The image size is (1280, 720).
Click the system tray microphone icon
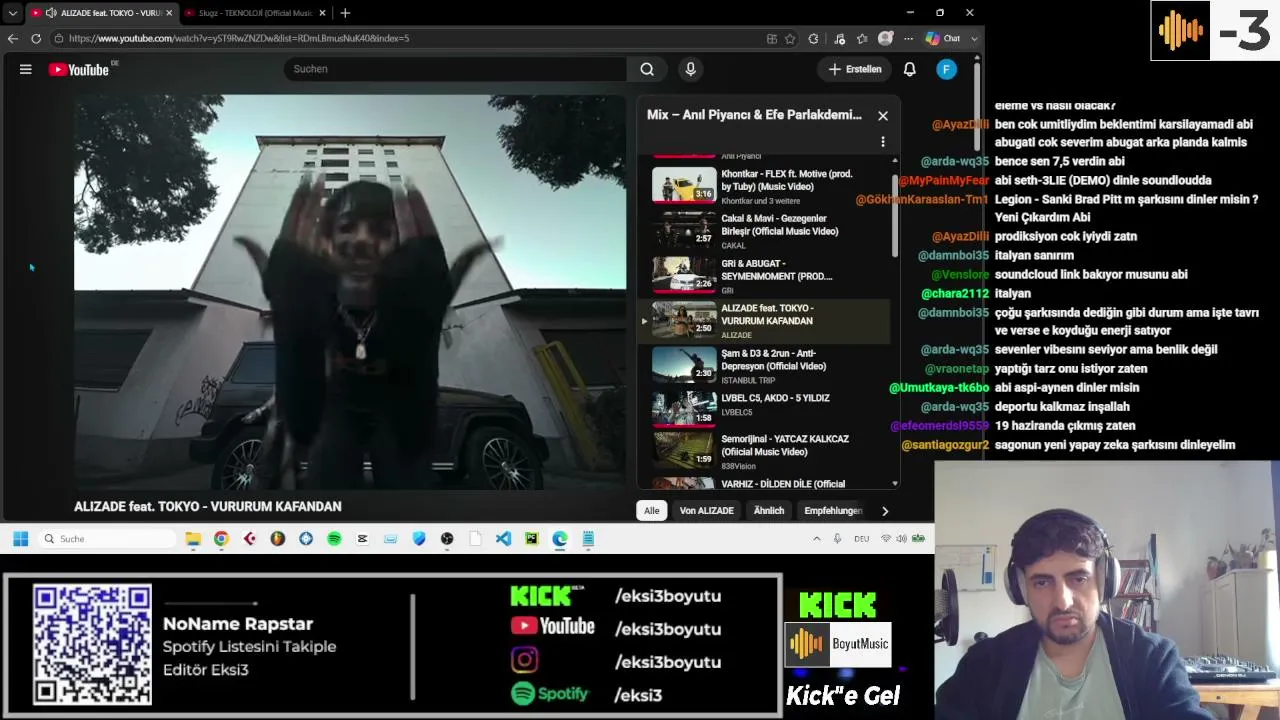837,539
